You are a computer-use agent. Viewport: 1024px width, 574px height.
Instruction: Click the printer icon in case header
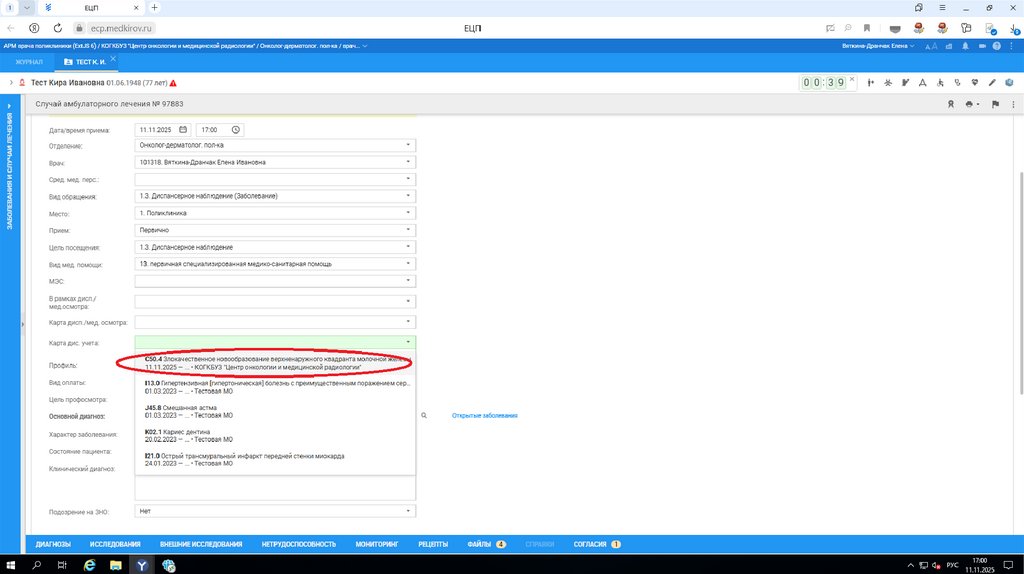pos(970,104)
